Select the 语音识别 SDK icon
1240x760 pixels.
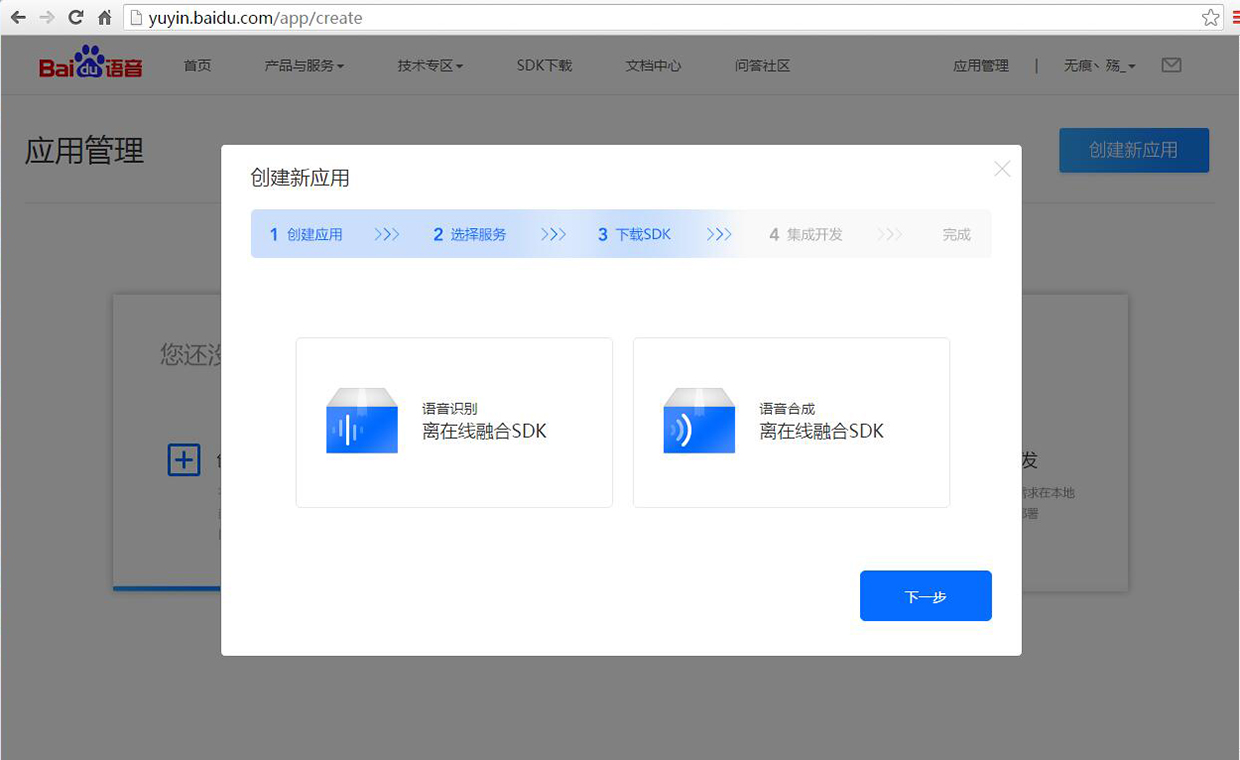click(362, 421)
